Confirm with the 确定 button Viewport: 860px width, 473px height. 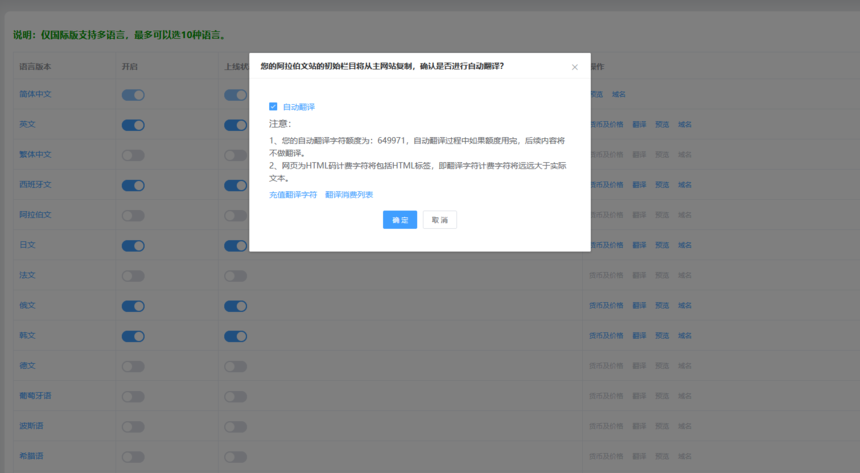click(400, 219)
